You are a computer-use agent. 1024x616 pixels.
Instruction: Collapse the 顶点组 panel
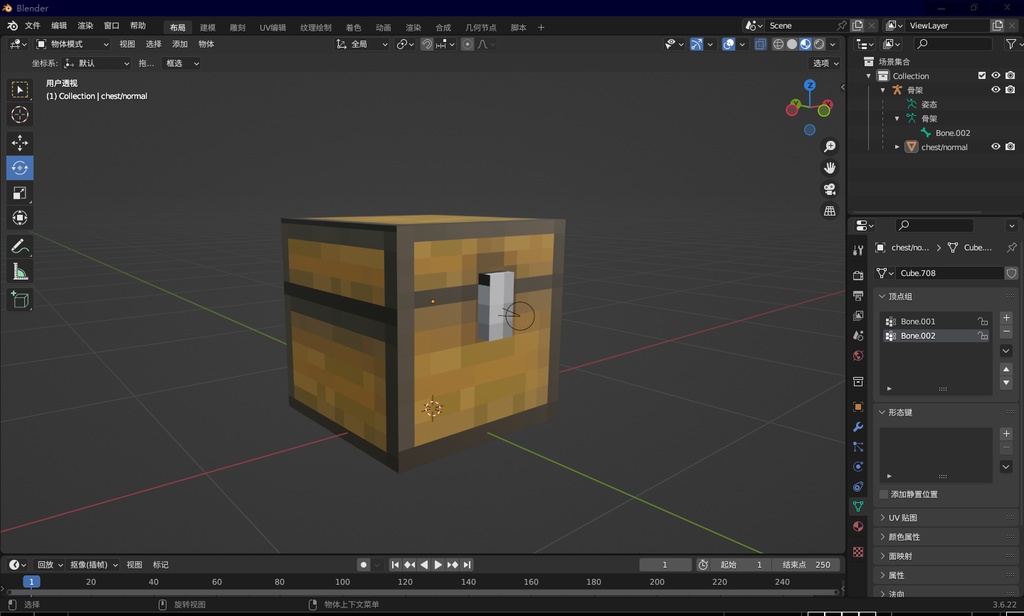click(x=882, y=297)
